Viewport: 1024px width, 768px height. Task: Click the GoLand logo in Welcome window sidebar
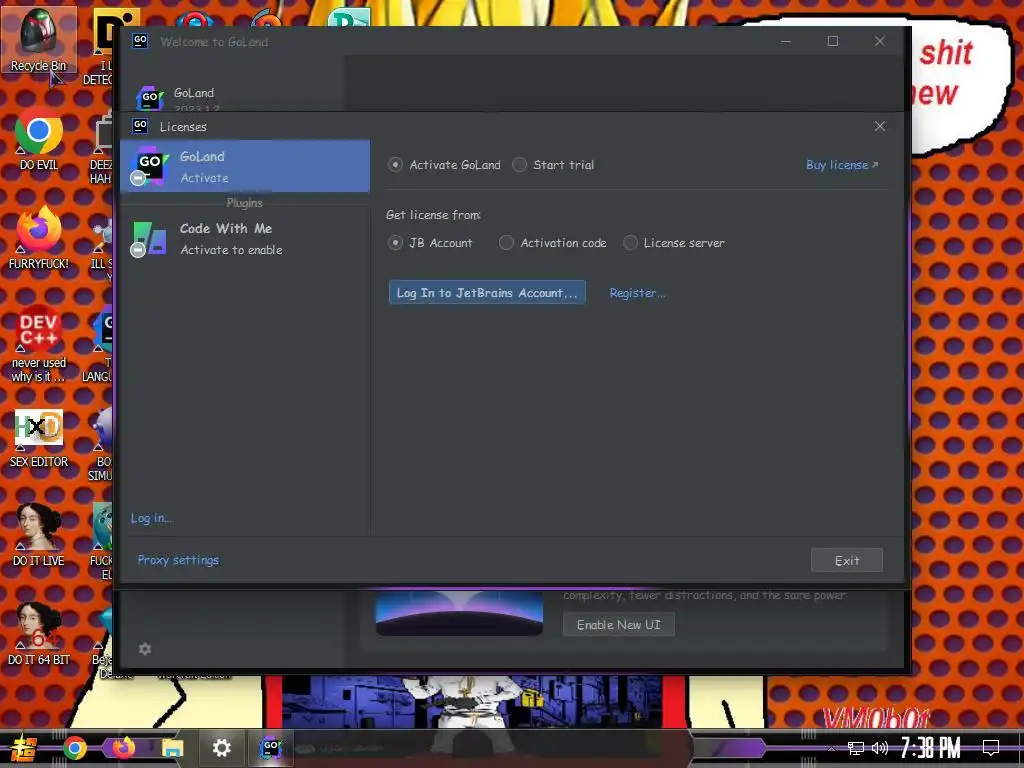pos(150,98)
